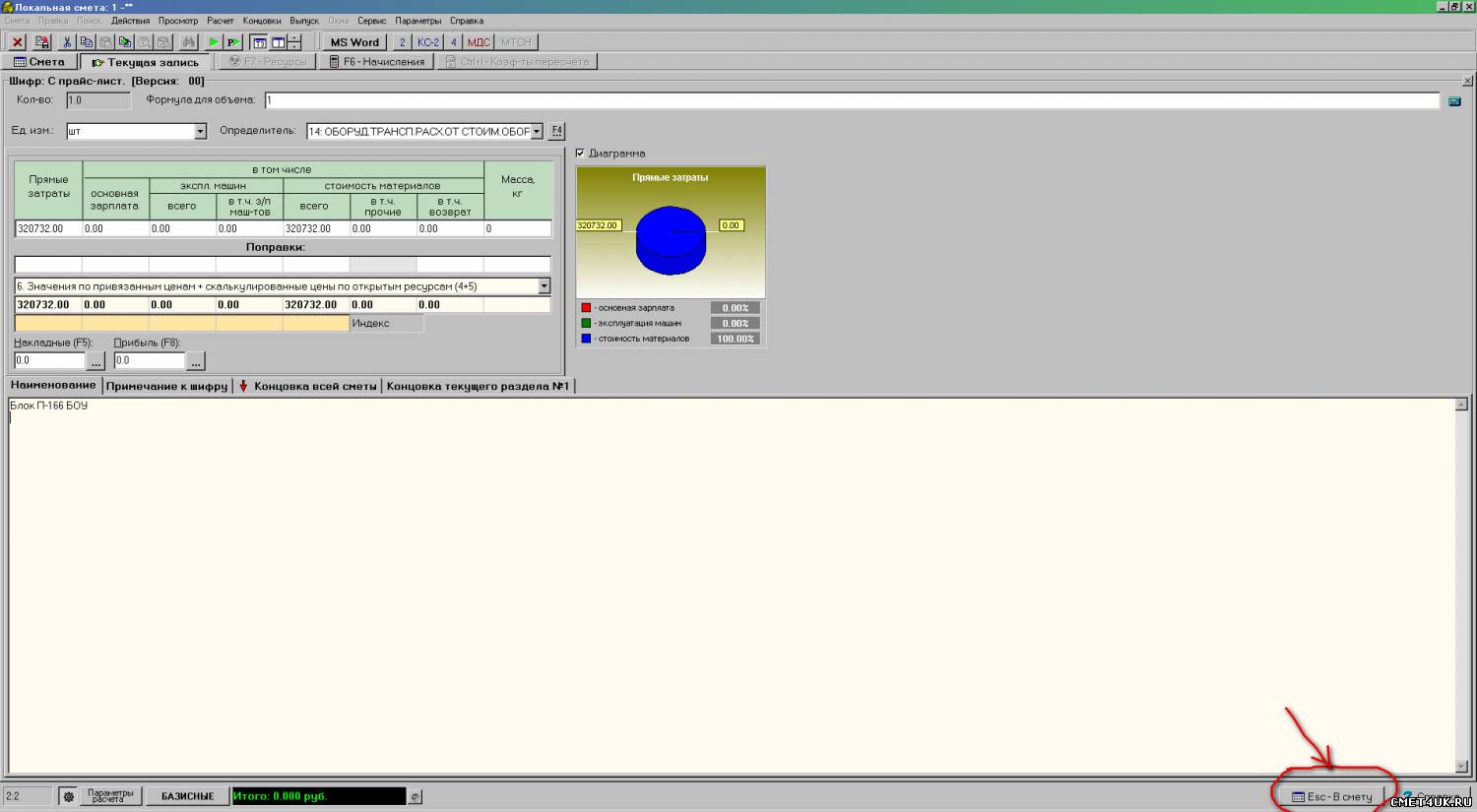Click the P with green arrow icon
The height and width of the screenshot is (812, 1477).
point(233,42)
